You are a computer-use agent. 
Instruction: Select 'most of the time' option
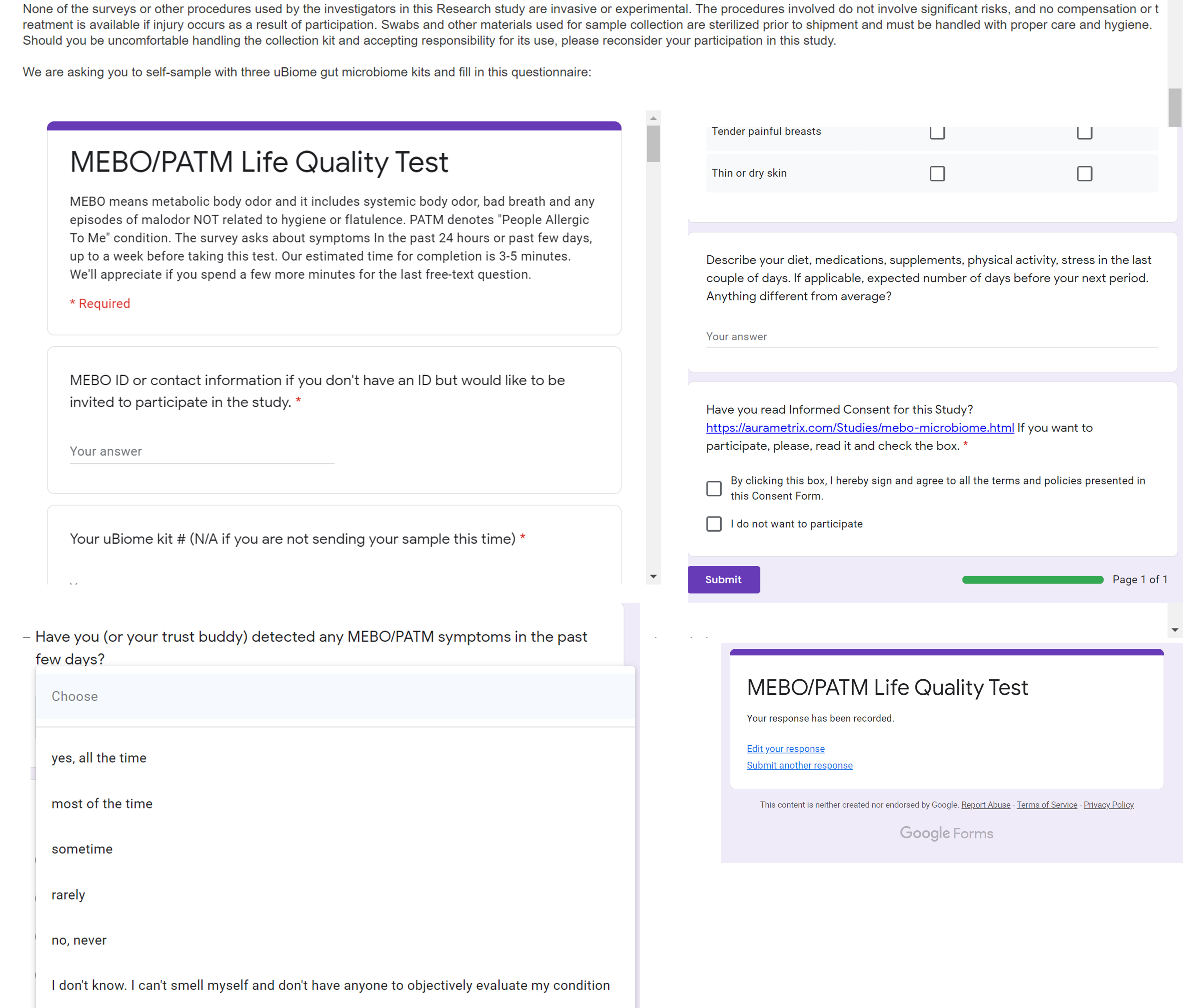point(335,804)
